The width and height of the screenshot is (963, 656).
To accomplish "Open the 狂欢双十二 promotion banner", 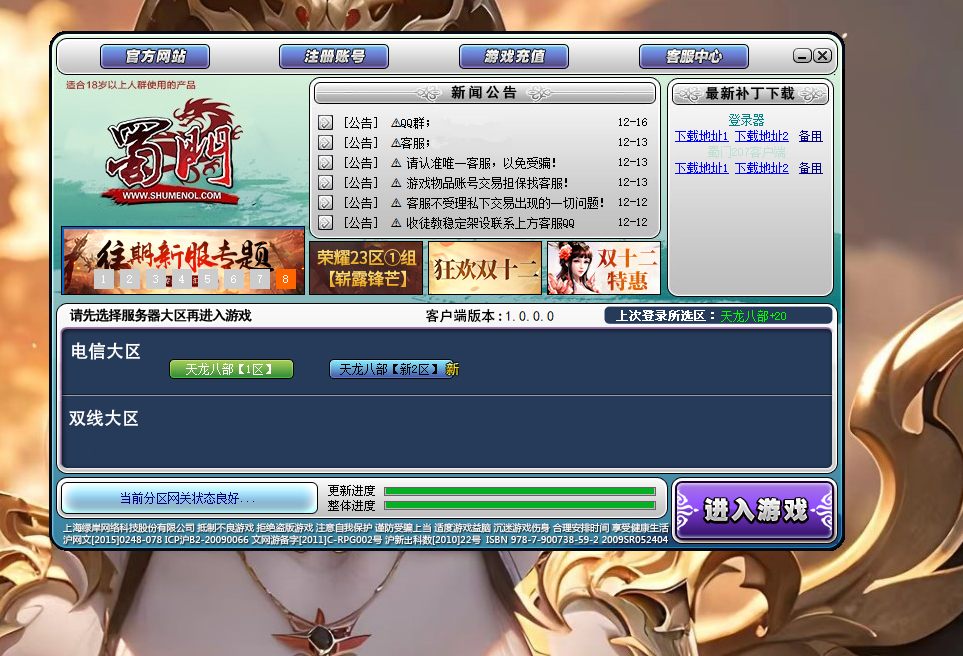I will pos(485,268).
